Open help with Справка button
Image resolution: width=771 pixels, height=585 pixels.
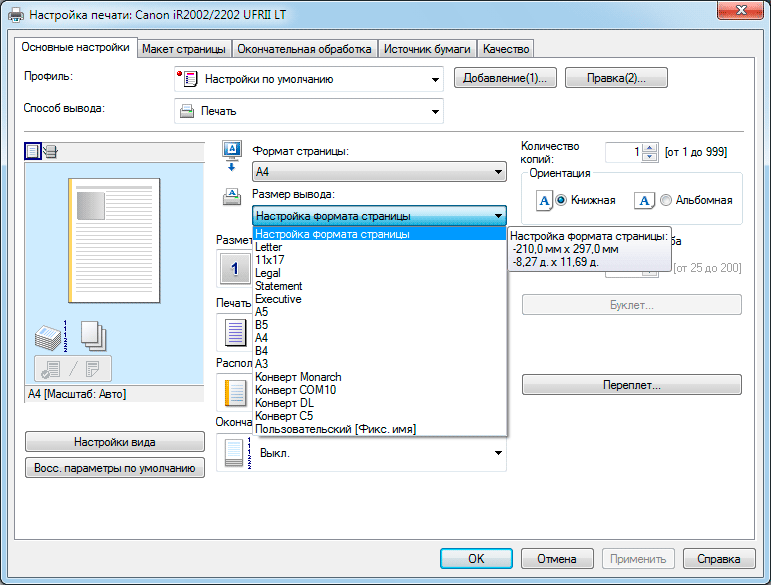pos(718,559)
